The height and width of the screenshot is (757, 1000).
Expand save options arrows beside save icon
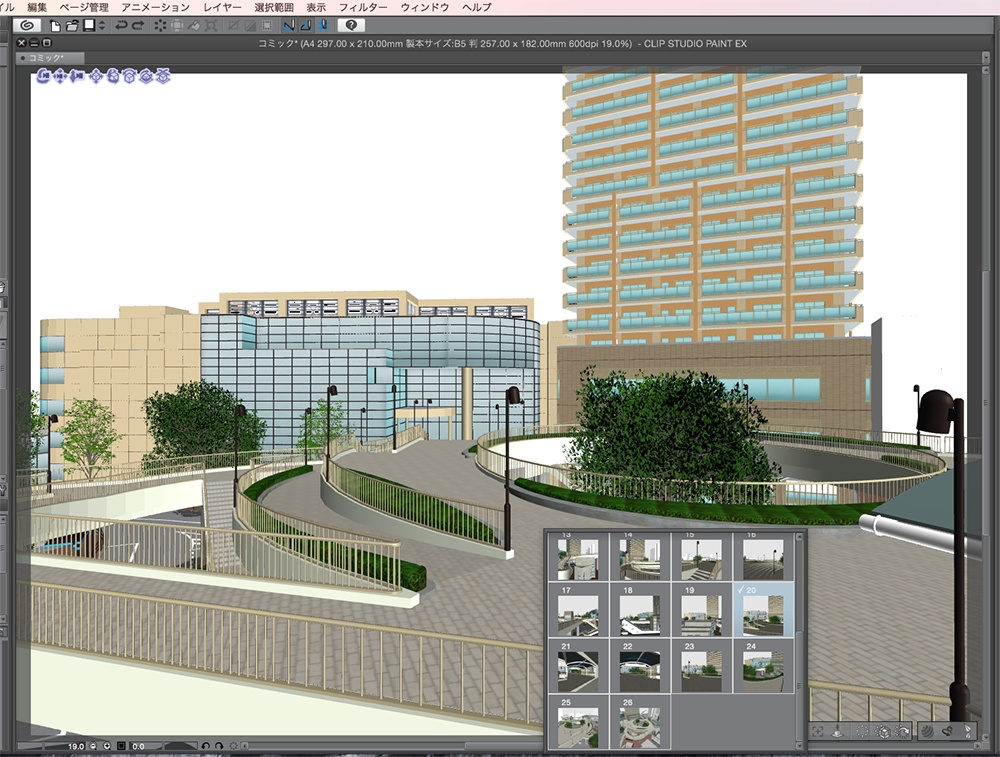102,26
